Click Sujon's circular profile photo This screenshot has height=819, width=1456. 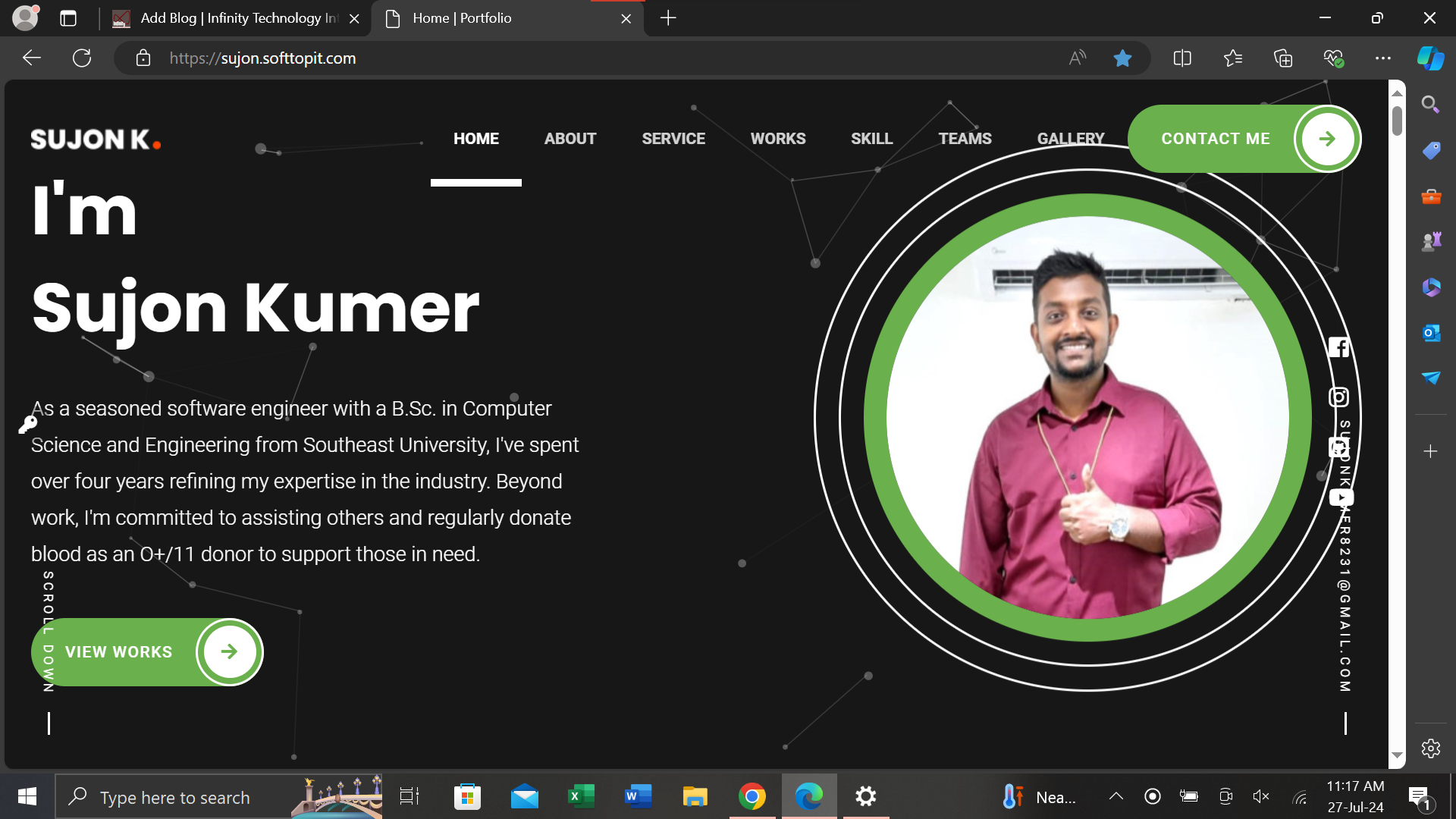pyautogui.click(x=1087, y=418)
